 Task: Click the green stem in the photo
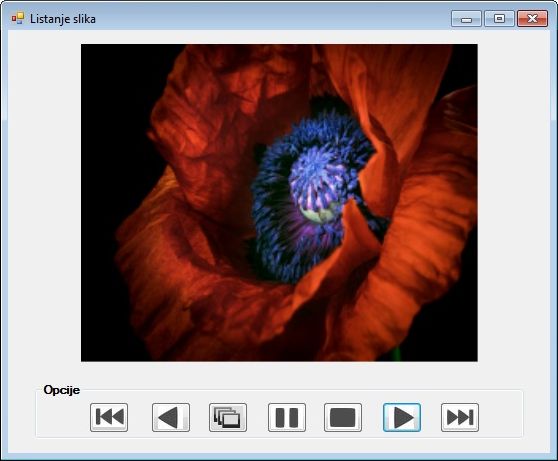(396, 355)
